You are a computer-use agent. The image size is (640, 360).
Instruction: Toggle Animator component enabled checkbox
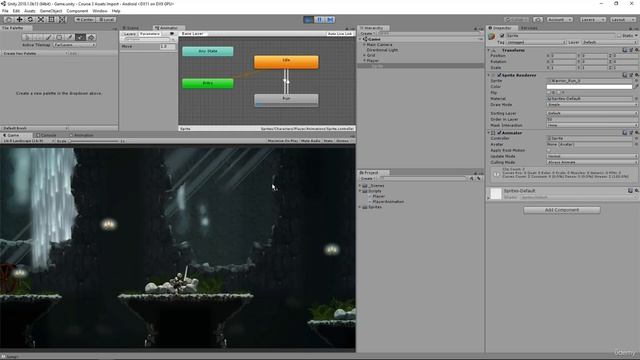click(x=499, y=133)
